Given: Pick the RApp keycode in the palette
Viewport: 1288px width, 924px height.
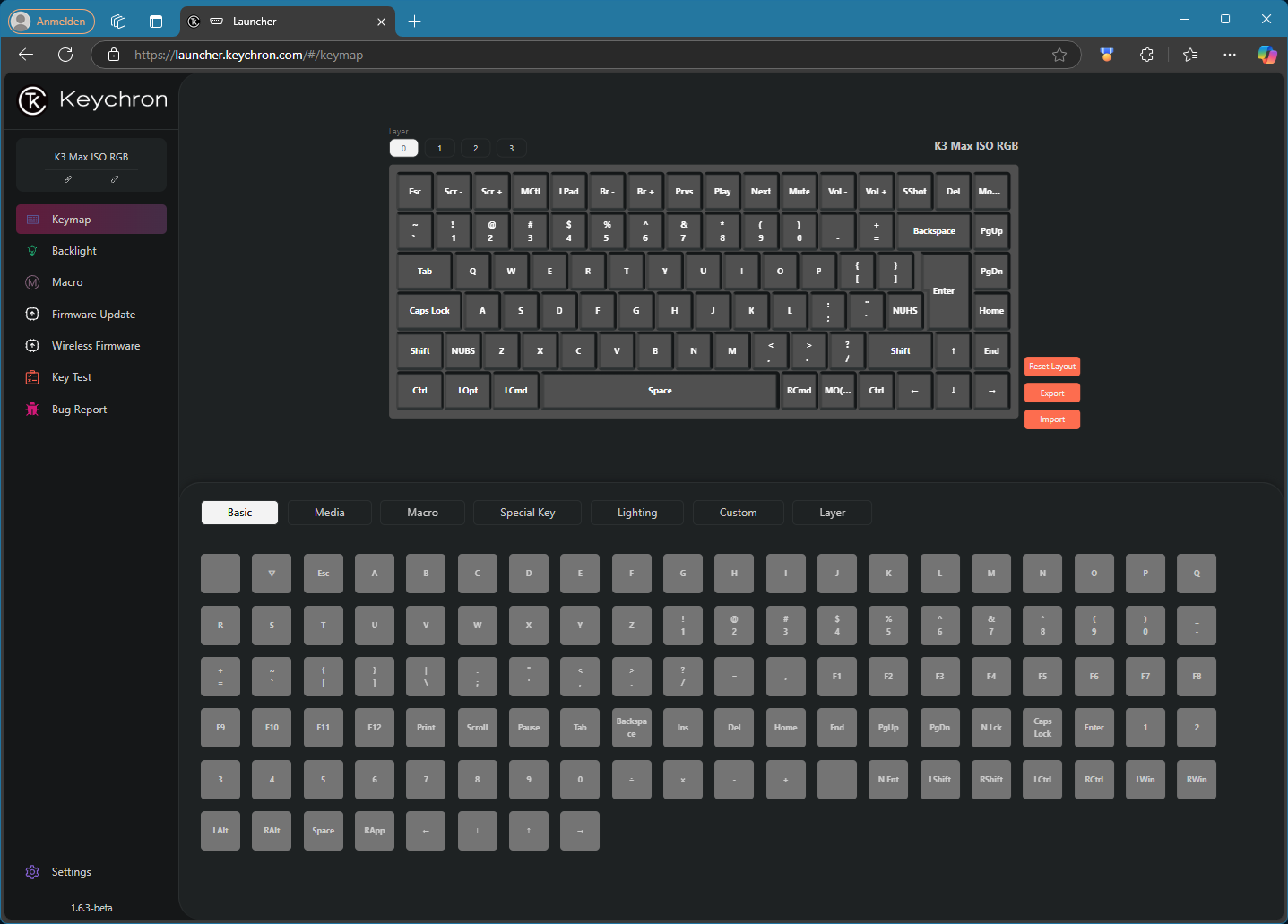Looking at the screenshot, I should 375,831.
